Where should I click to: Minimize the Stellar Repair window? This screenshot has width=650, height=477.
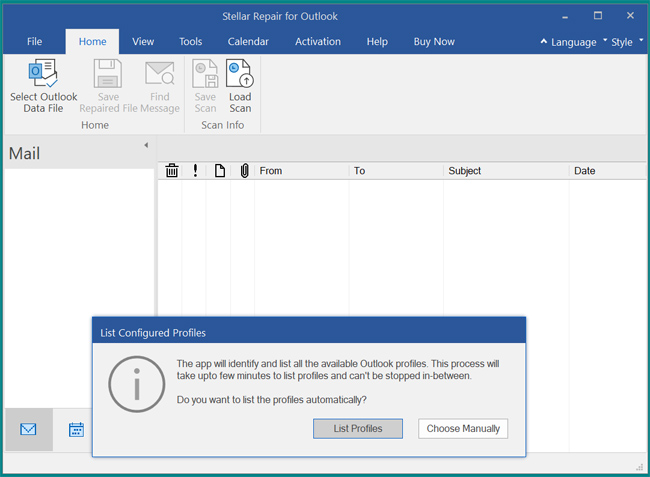[x=565, y=17]
